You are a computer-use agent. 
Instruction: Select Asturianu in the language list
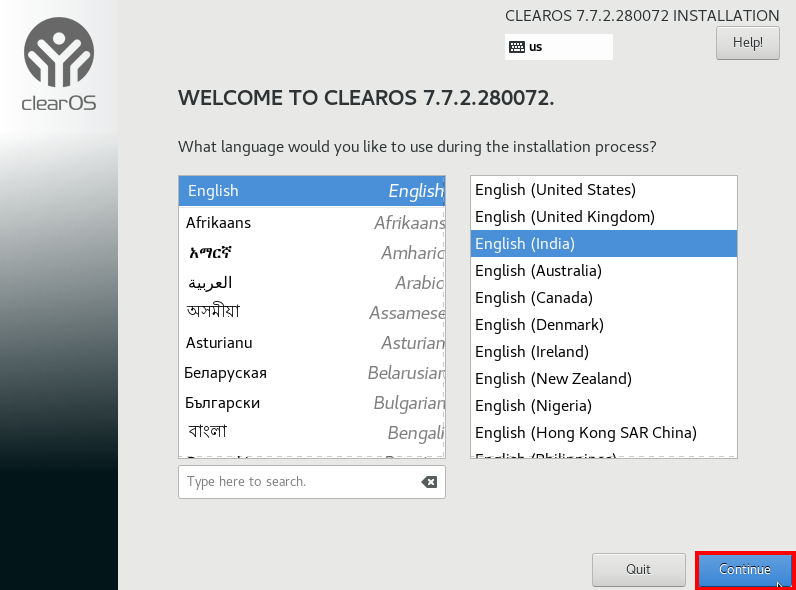point(312,343)
